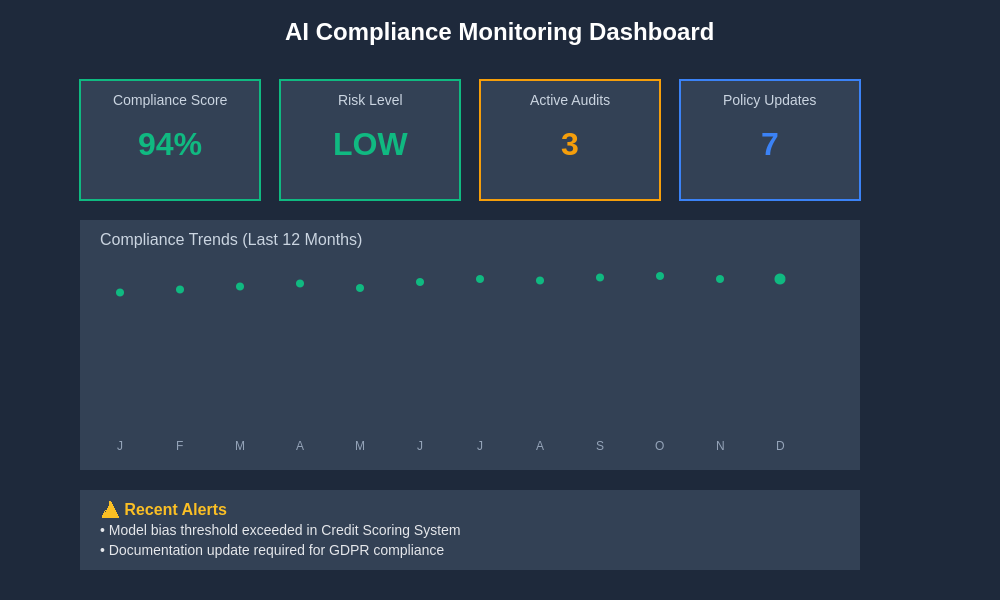Click the Policy Updates count of 7
Screen dimensions: 1000x600
(770, 144)
